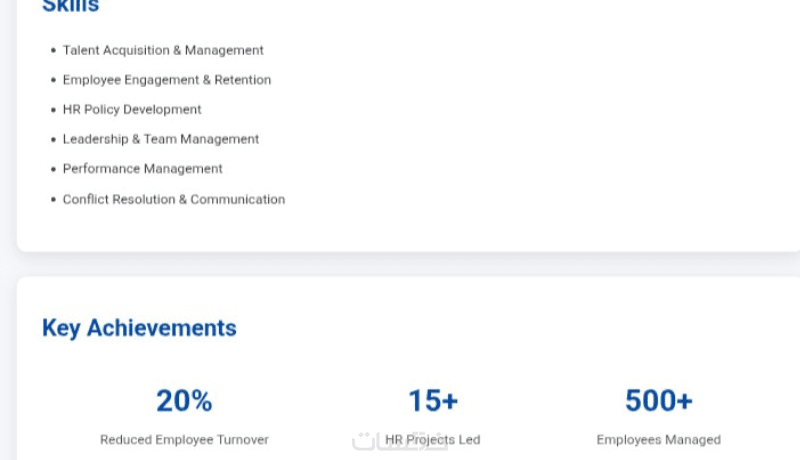800x460 pixels.
Task: Click the Leadership & Team Management entry
Action: [161, 139]
